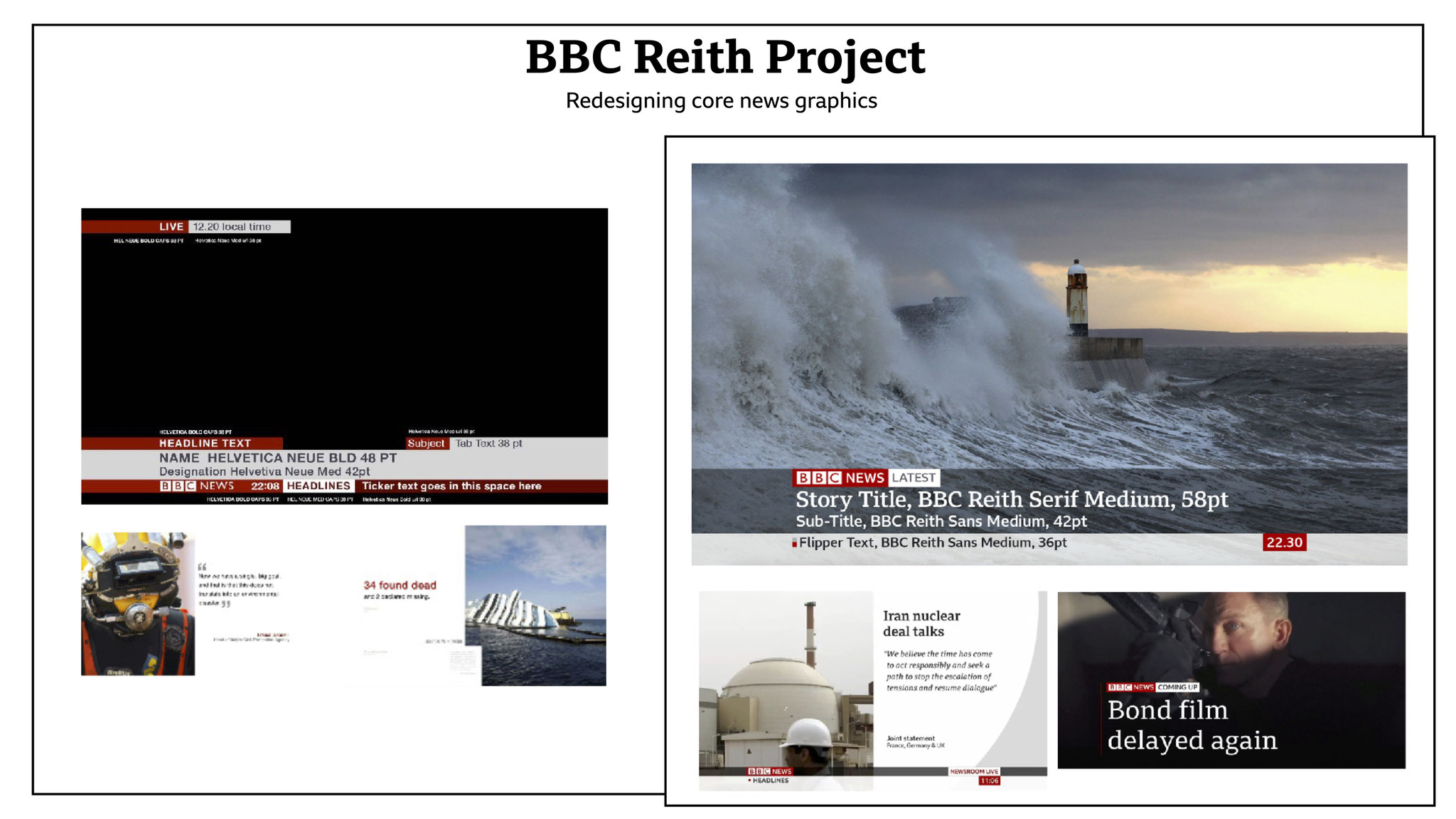1456x819 pixels.
Task: Click "HEADLINES" under Iran graphic logo
Action: (x=770, y=781)
